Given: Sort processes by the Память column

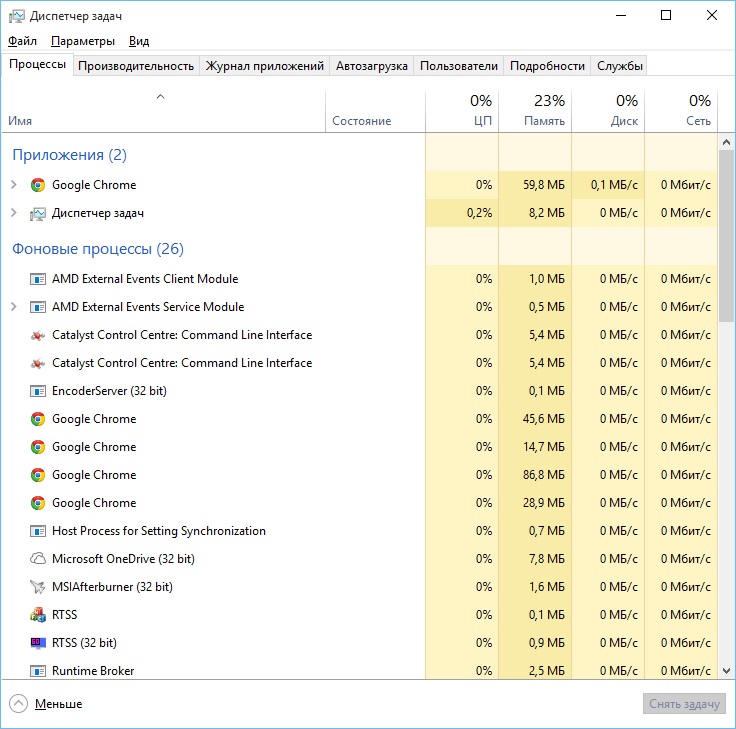Looking at the screenshot, I should [534, 110].
